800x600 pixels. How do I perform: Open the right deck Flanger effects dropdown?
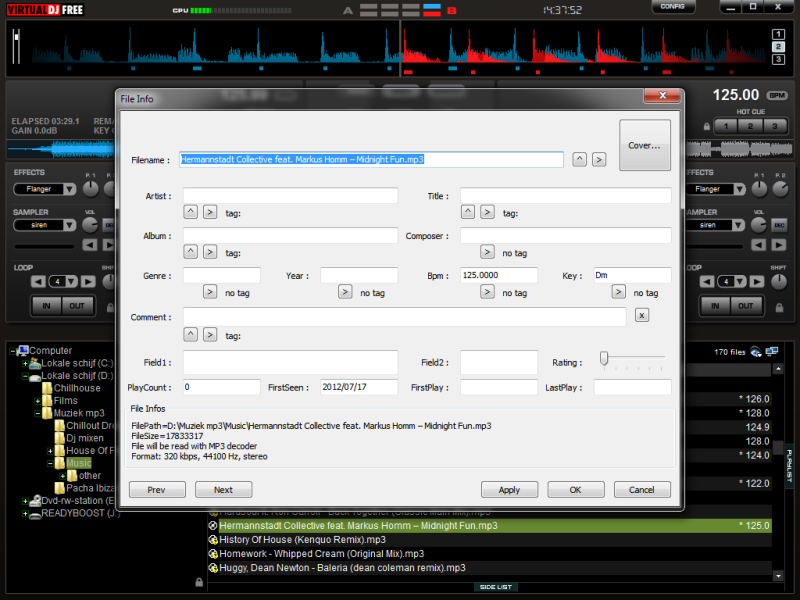[739, 189]
